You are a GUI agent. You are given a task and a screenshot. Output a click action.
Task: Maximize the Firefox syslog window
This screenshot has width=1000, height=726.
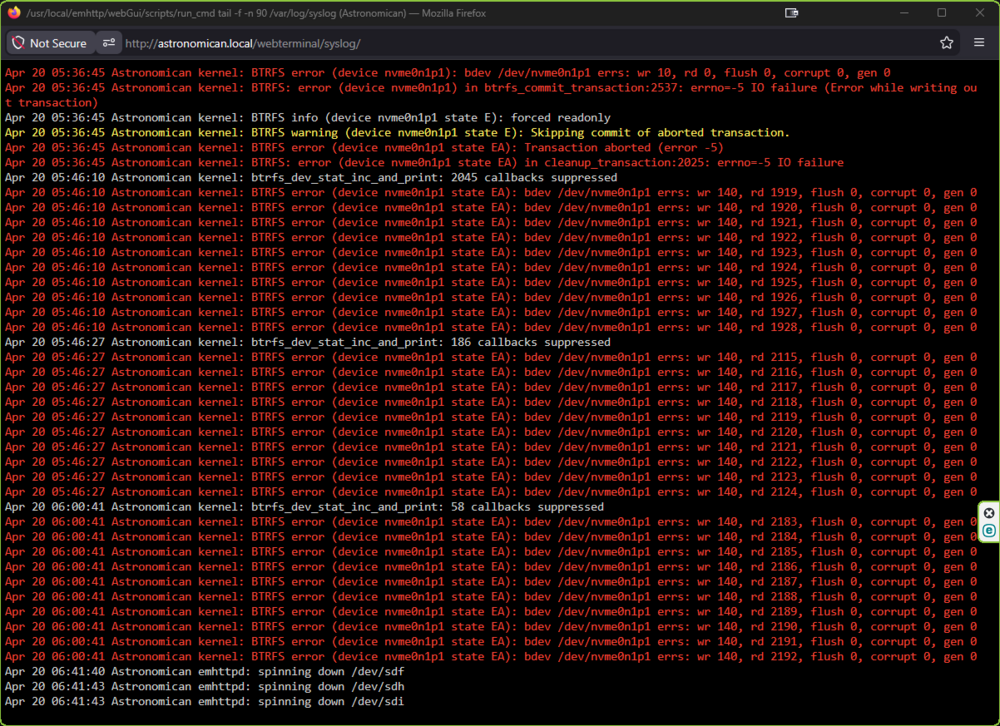coord(942,13)
